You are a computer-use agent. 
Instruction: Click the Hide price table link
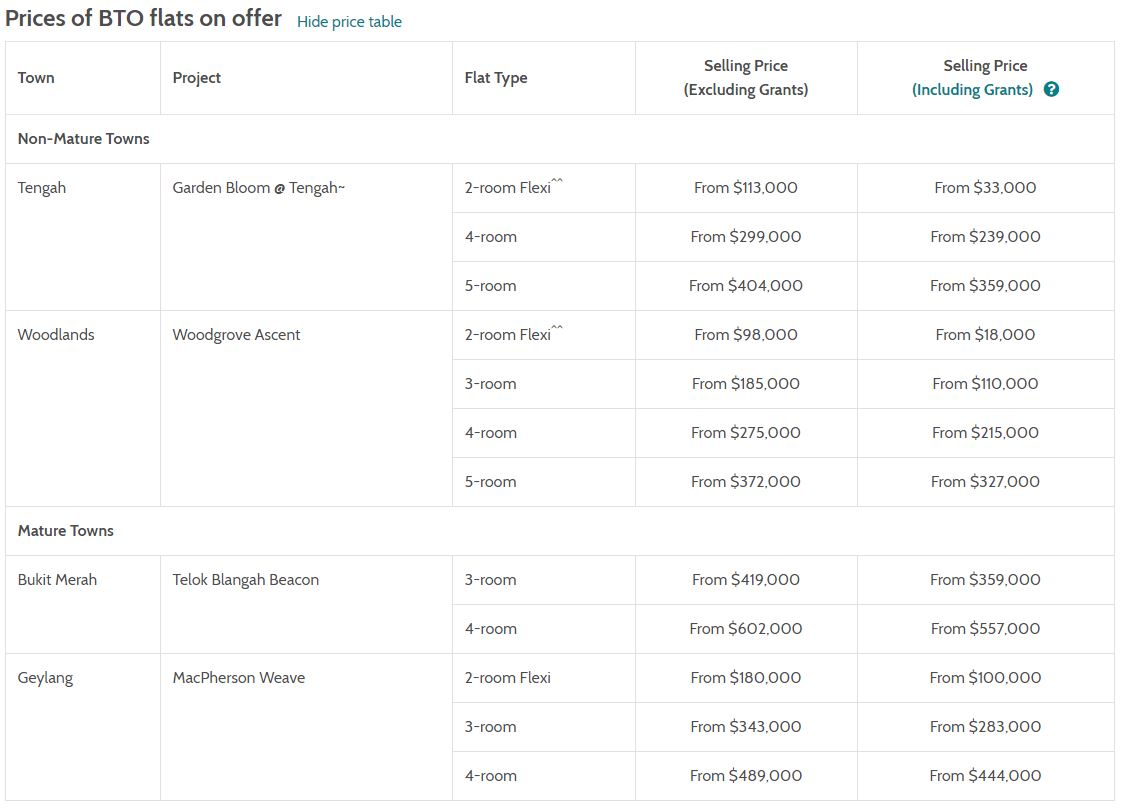(349, 22)
